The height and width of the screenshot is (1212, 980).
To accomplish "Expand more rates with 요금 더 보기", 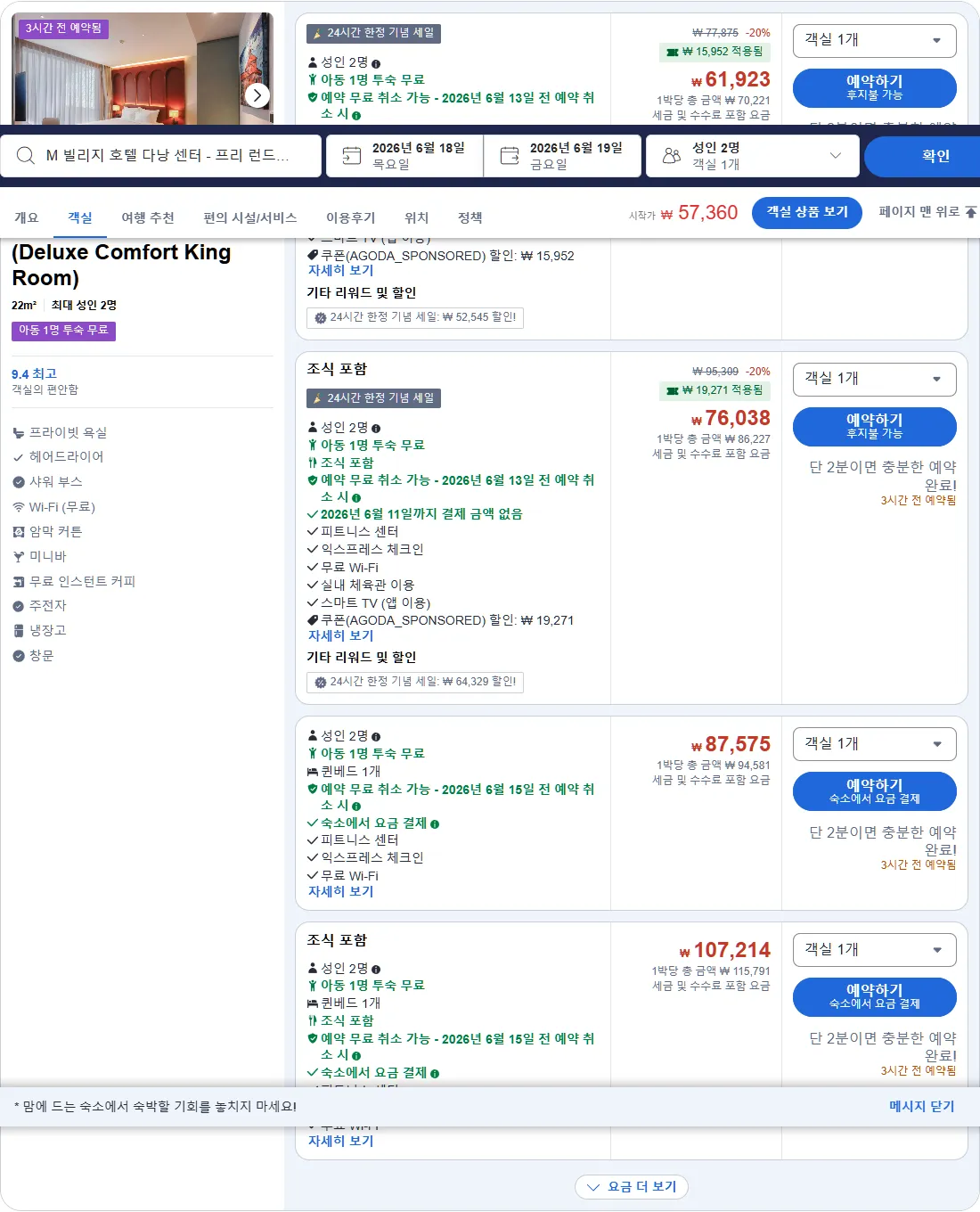I will pyautogui.click(x=633, y=1187).
